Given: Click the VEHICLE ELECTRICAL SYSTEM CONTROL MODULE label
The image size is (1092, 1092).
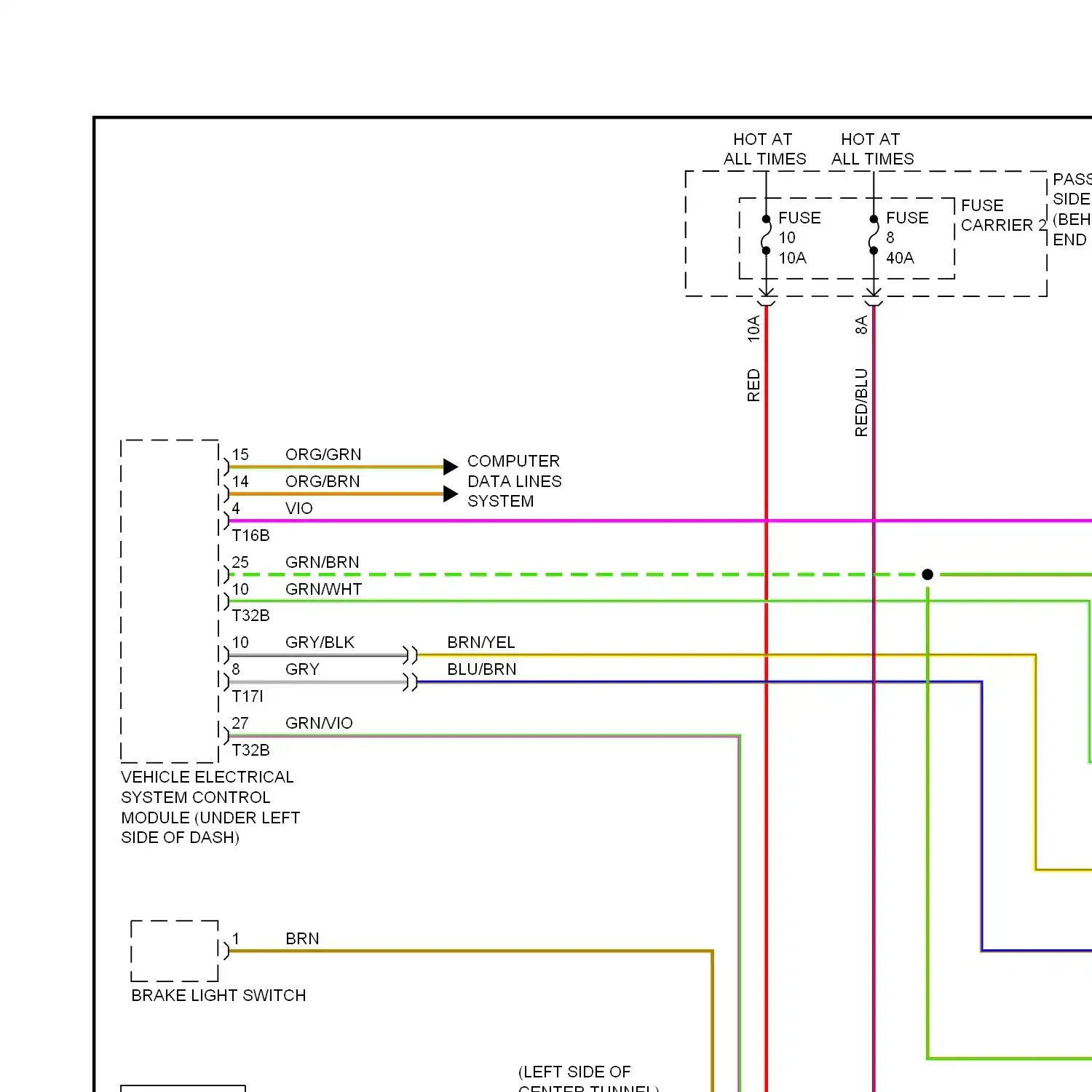Looking at the screenshot, I should click(210, 807).
